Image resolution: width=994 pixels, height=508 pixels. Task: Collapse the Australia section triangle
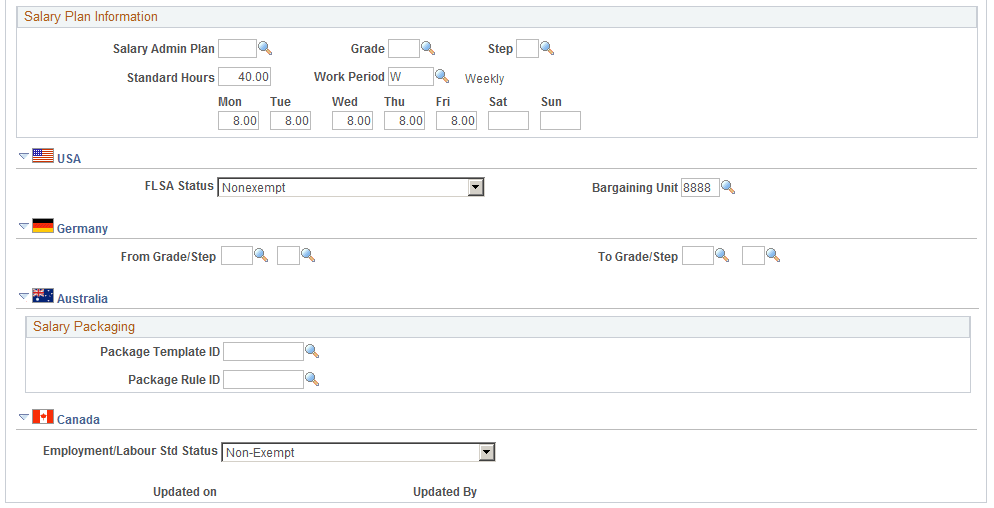24,295
